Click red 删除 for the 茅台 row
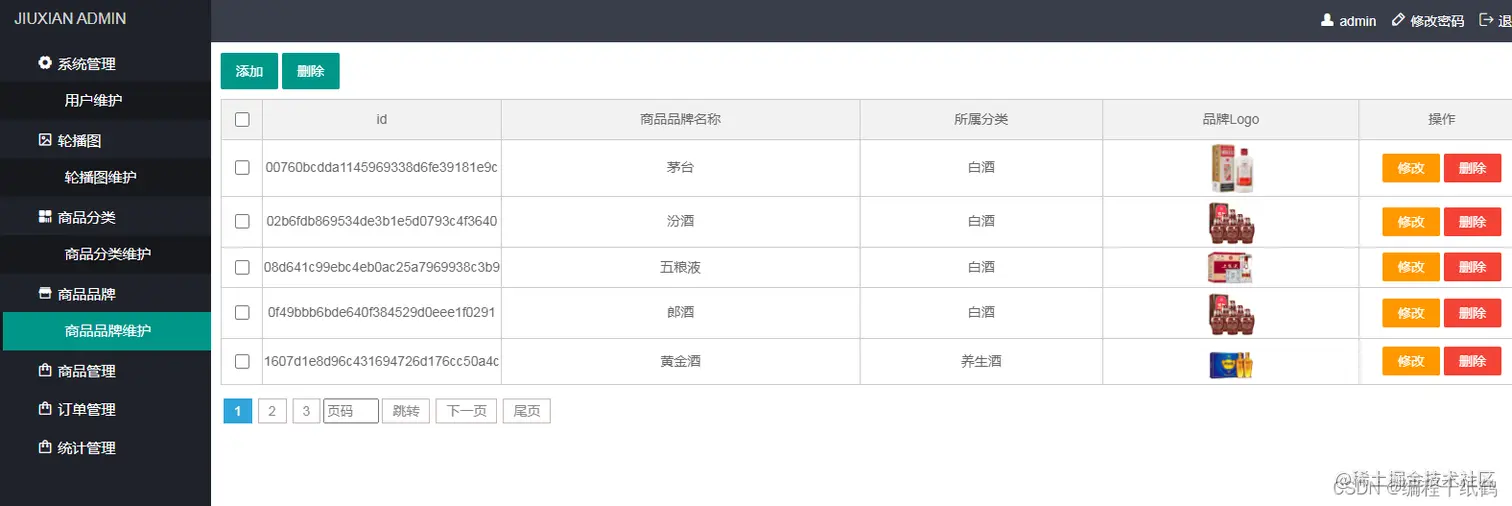The image size is (1512, 506). tap(1473, 168)
